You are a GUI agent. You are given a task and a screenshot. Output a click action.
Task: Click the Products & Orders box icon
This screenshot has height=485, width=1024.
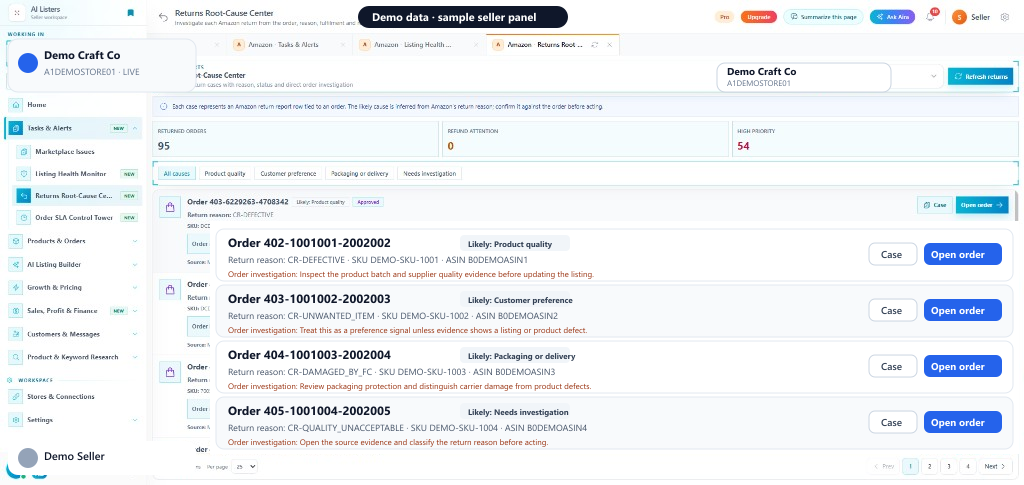(16, 241)
